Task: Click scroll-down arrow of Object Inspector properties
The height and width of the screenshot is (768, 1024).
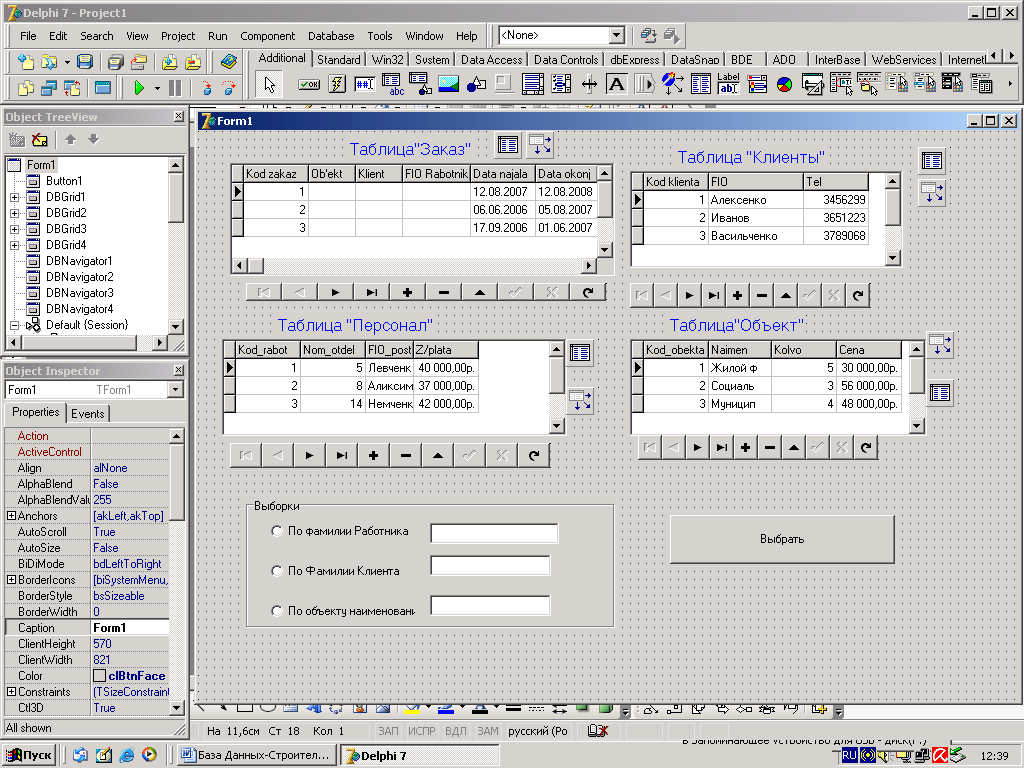Action: pyautogui.click(x=176, y=707)
